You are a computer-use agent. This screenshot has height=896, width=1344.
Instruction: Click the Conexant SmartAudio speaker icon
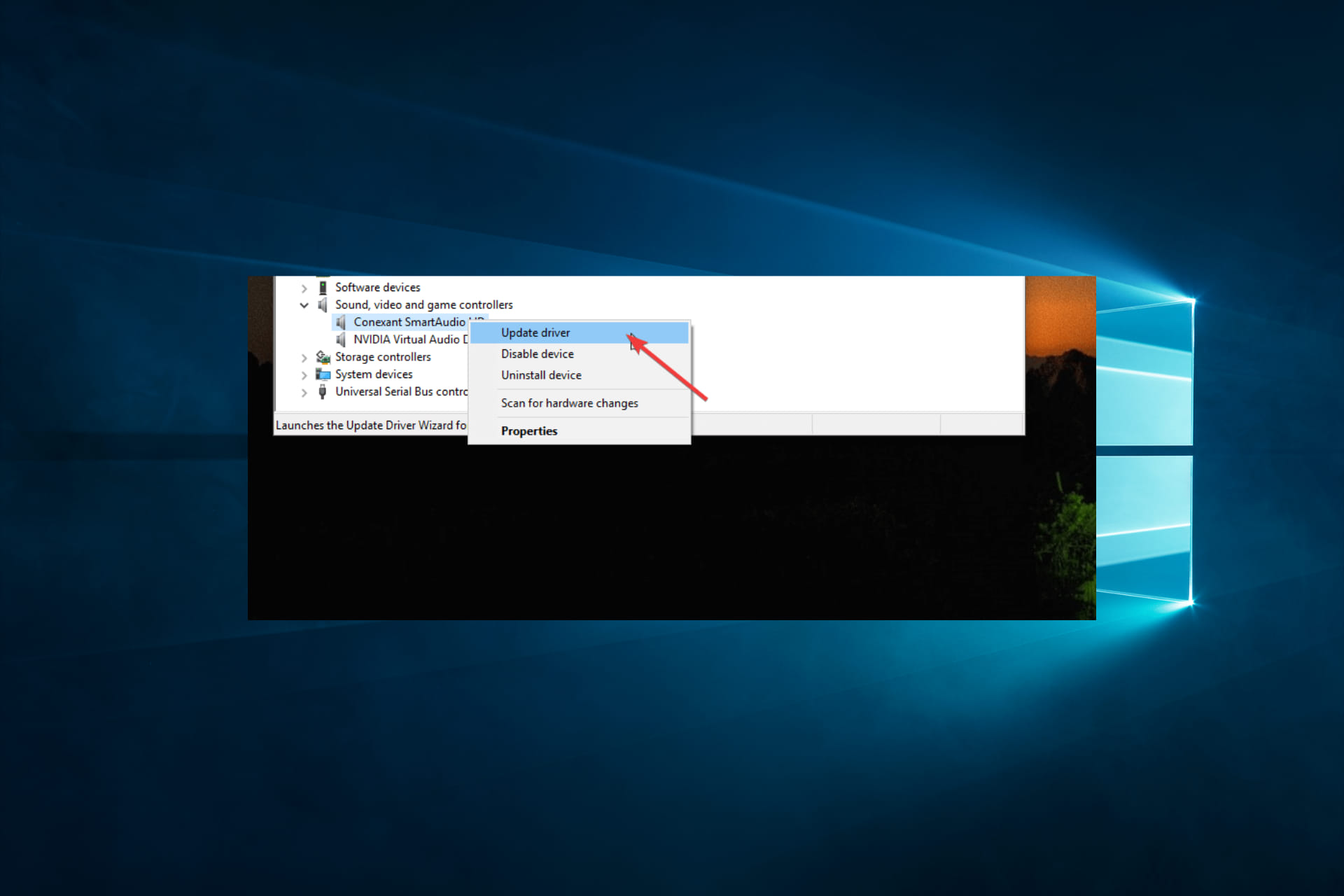point(341,322)
